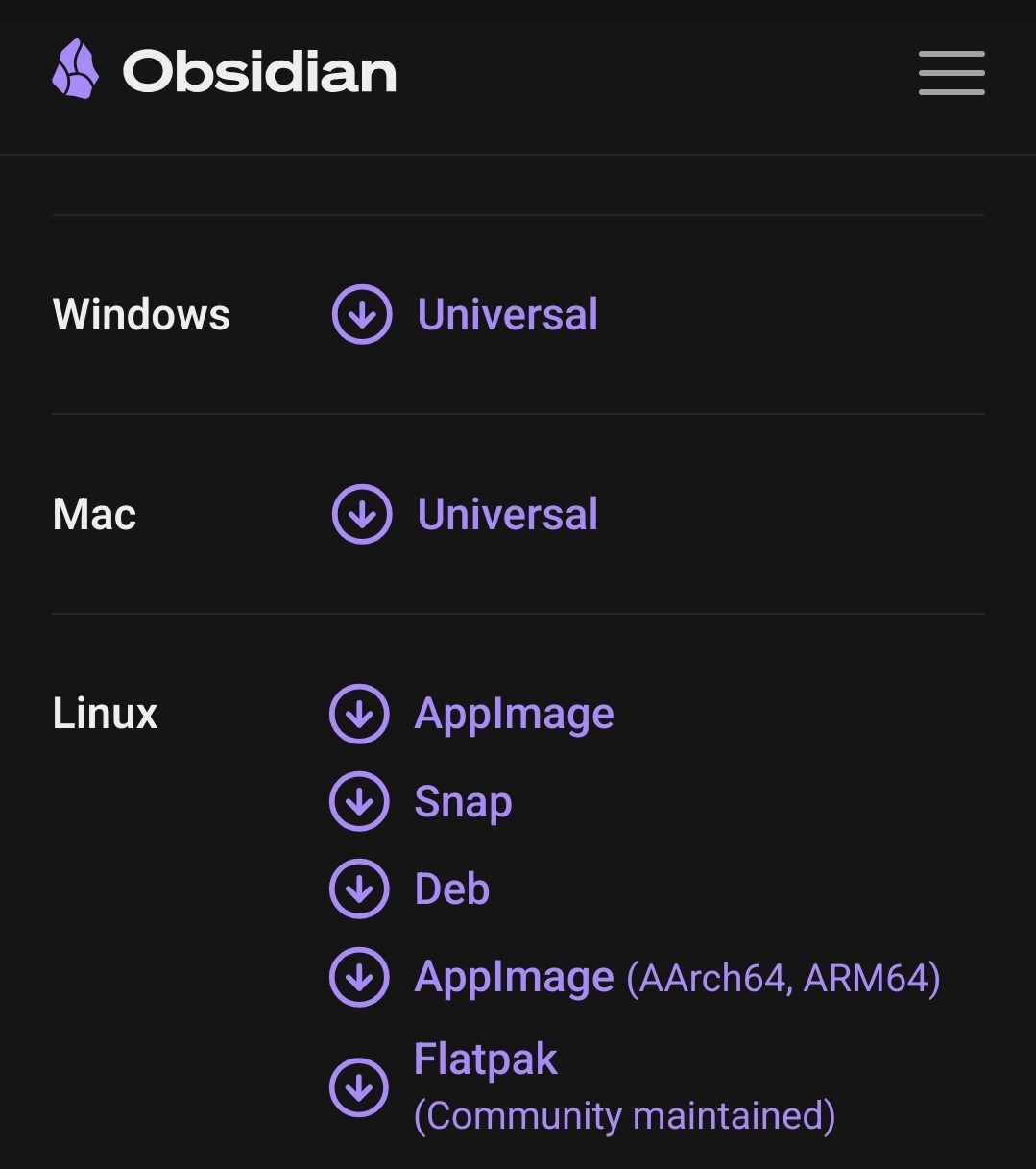Click the Windows Universal download arrow icon
The height and width of the screenshot is (1169, 1036).
coord(362,314)
